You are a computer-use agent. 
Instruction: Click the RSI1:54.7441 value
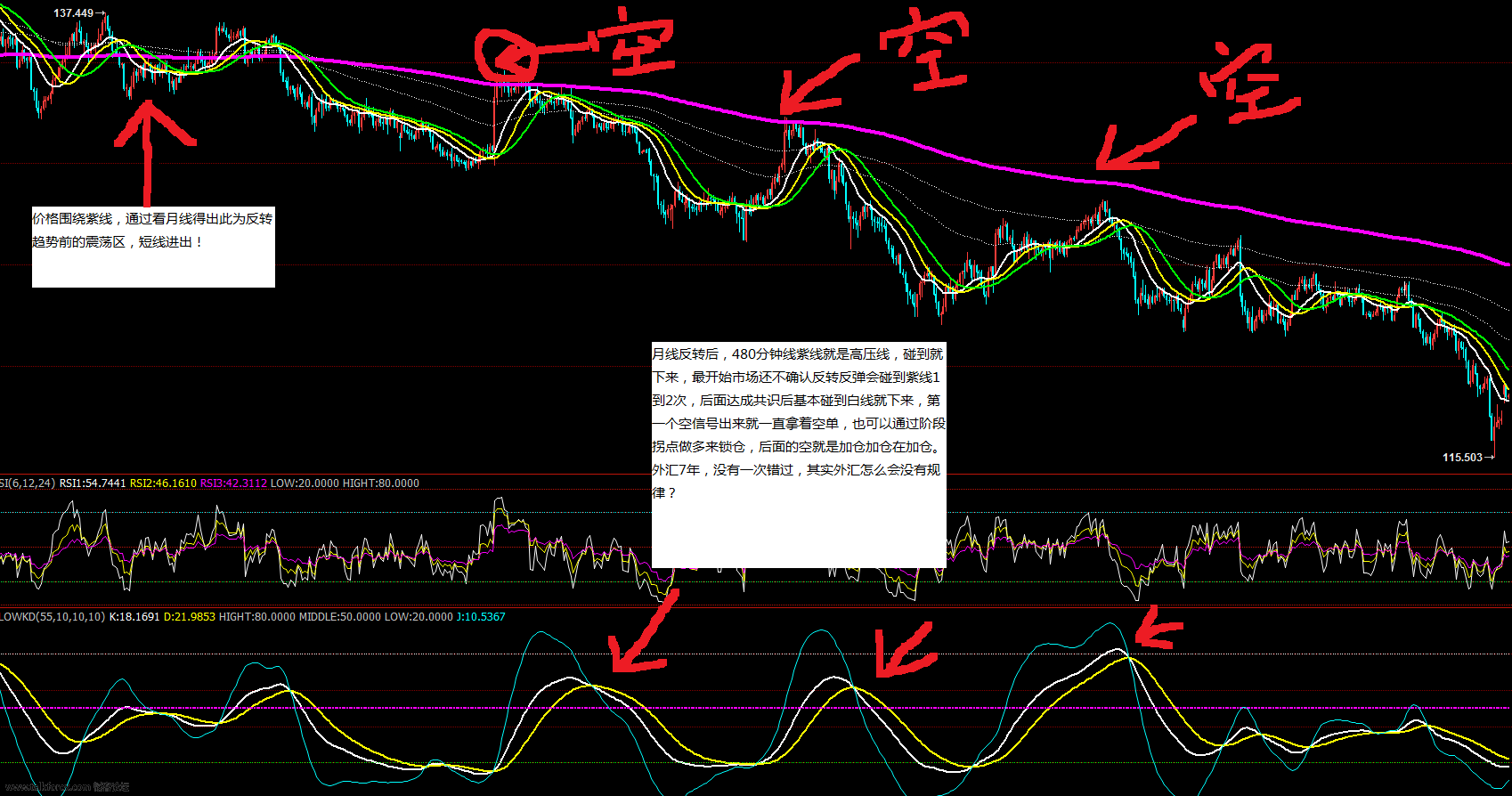tap(93, 483)
